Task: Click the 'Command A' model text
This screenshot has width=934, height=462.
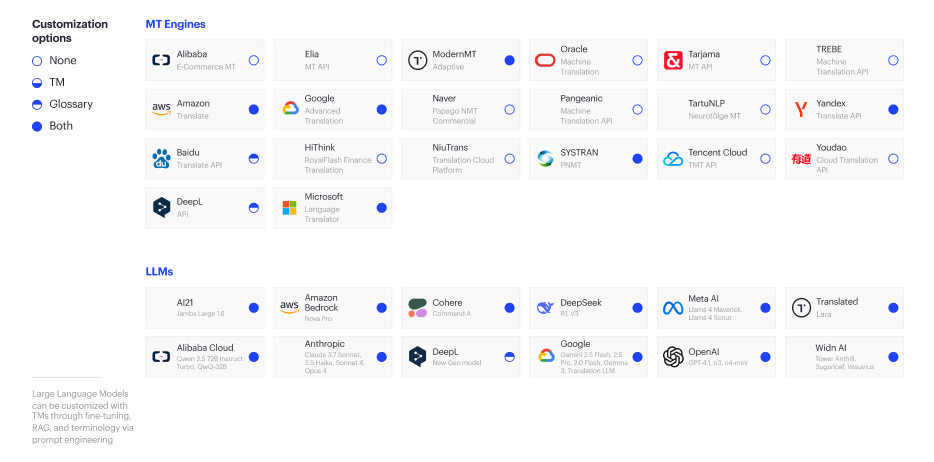Action: (452, 313)
